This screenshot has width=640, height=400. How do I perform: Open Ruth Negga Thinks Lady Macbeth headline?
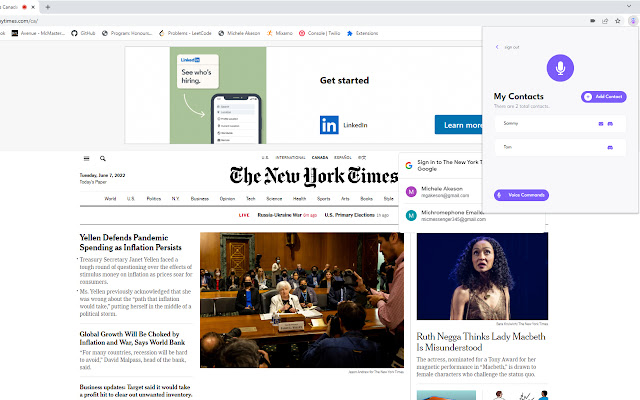[481, 342]
